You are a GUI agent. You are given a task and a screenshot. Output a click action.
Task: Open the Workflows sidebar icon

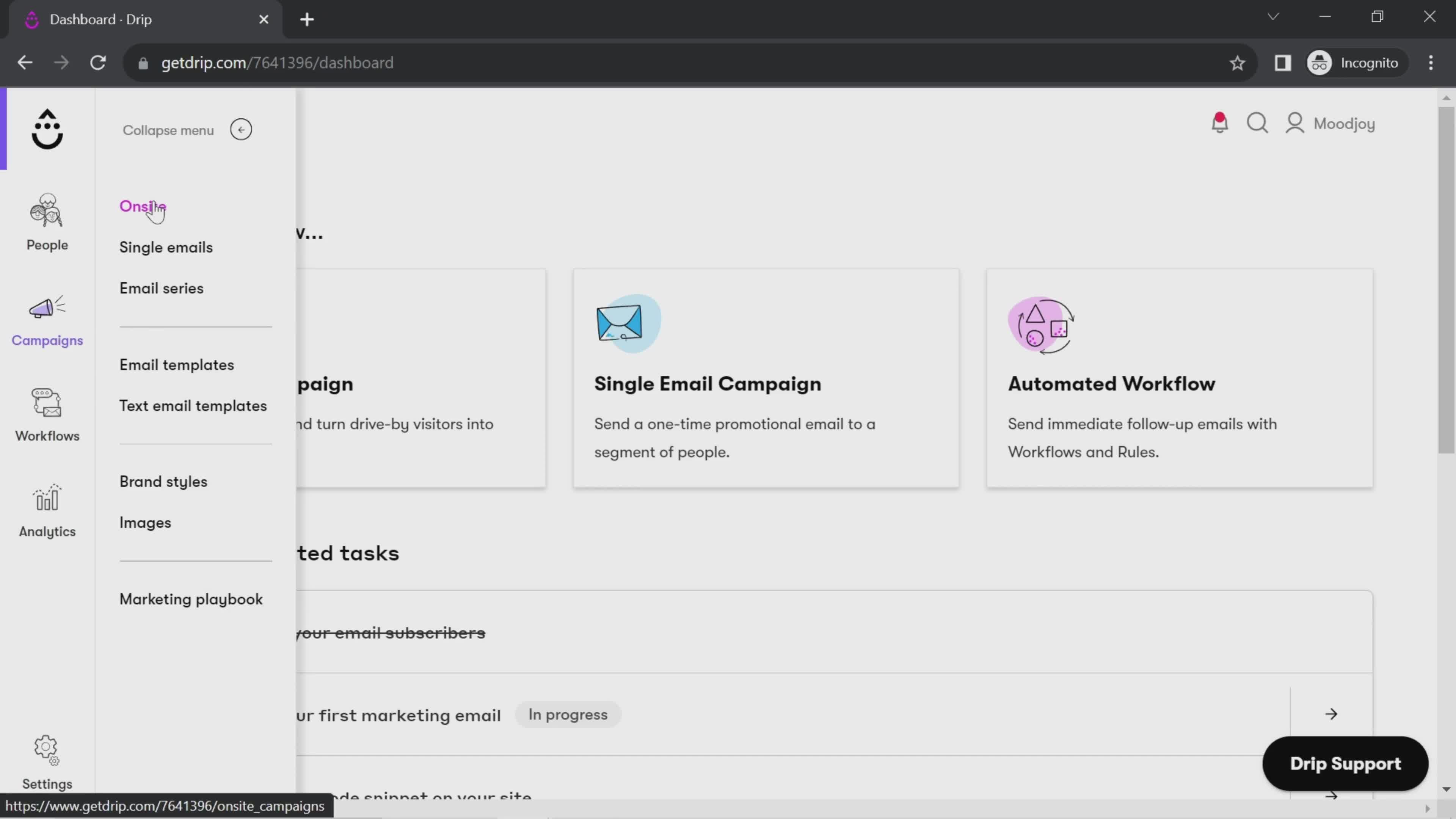click(x=47, y=402)
